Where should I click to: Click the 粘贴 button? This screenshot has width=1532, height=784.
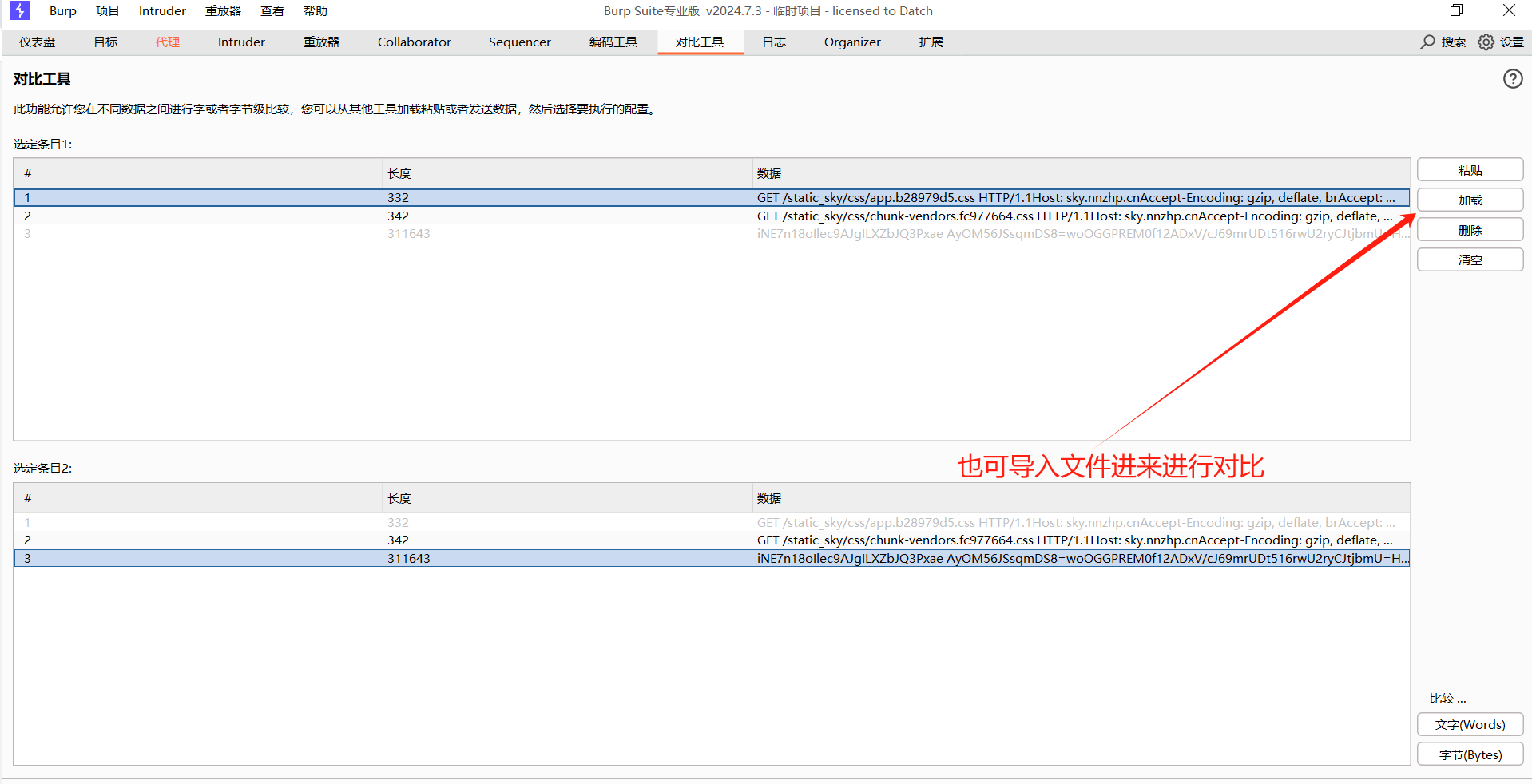1470,170
